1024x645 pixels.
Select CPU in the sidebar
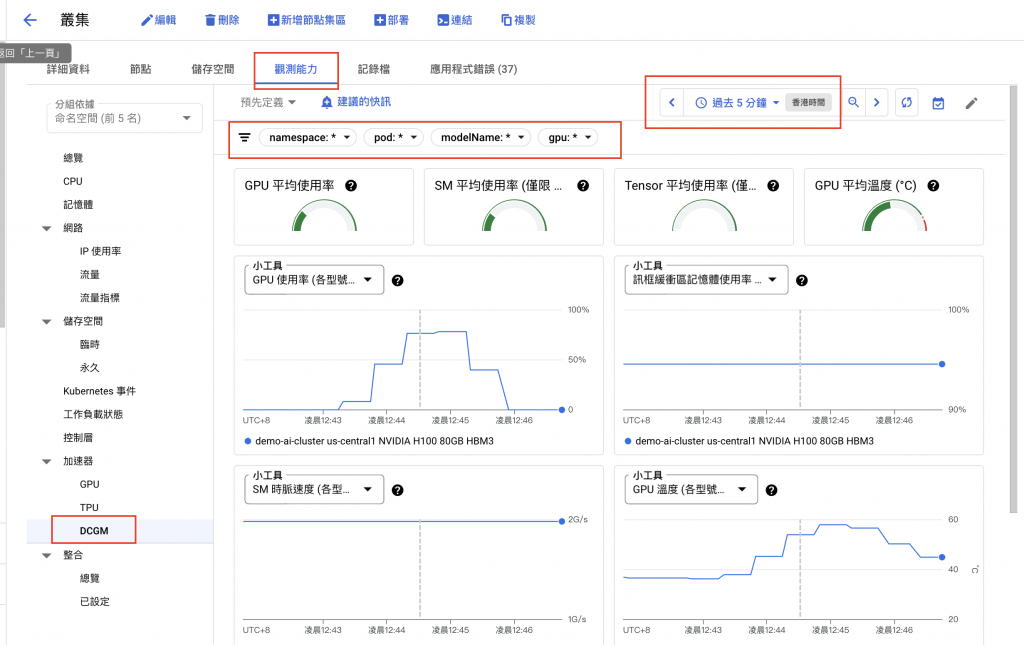(72, 181)
